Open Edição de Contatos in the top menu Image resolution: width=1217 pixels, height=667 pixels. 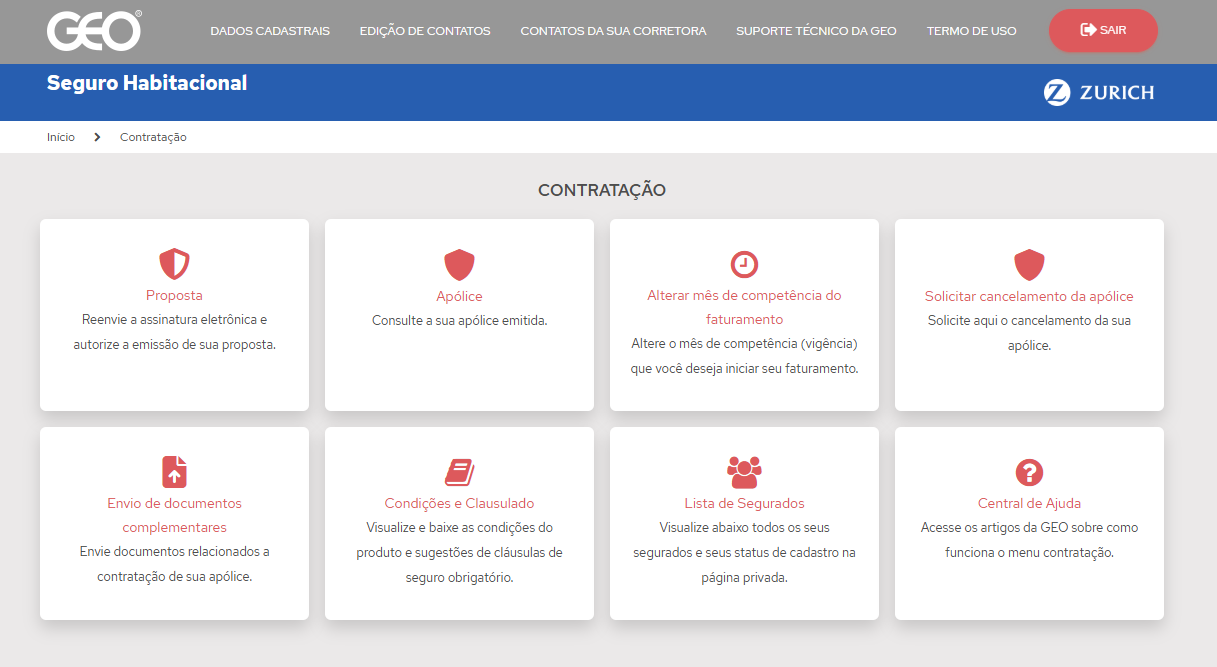tap(425, 31)
